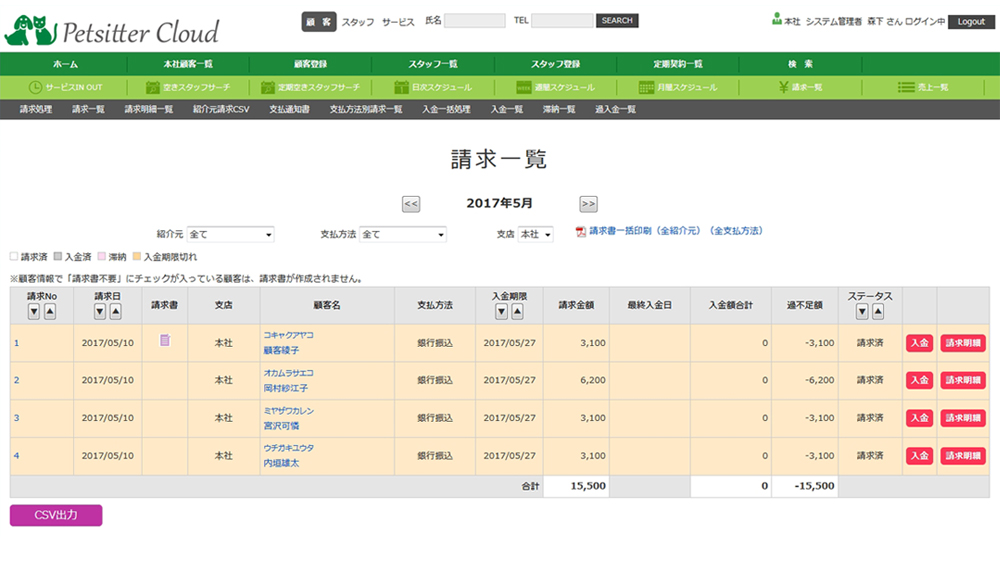
Task: Click 請求明細 button for invoice 4
Action: pyautogui.click(x=963, y=456)
